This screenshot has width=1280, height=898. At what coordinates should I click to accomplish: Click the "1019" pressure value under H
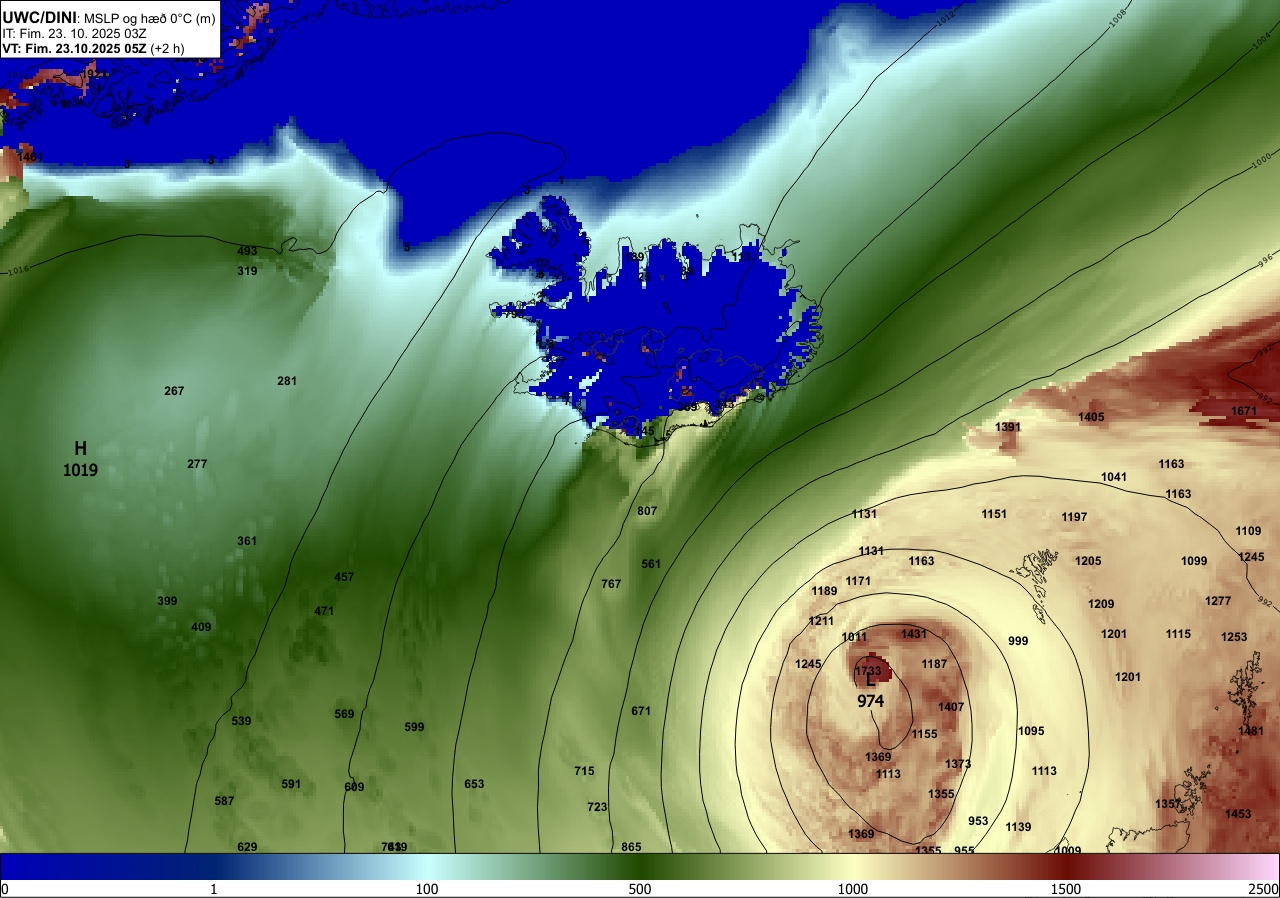pos(80,469)
